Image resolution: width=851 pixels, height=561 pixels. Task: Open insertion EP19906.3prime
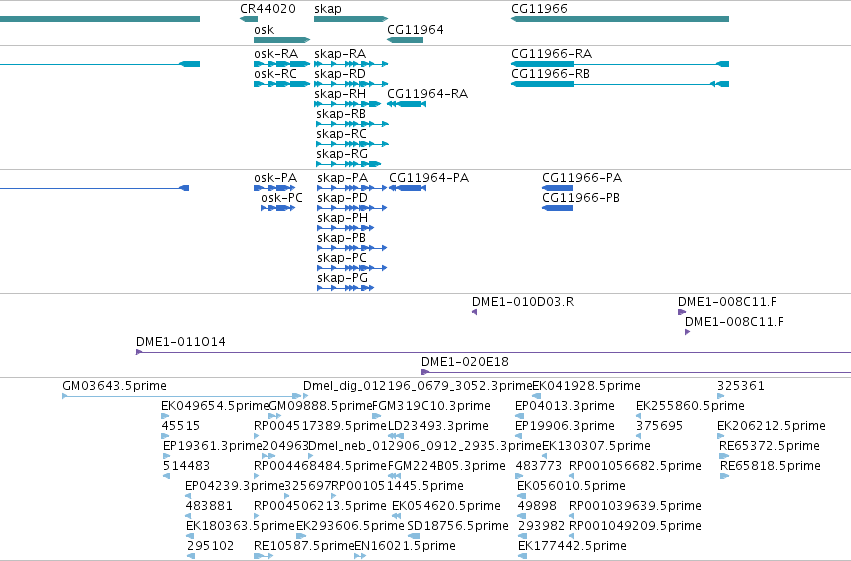[519, 436]
